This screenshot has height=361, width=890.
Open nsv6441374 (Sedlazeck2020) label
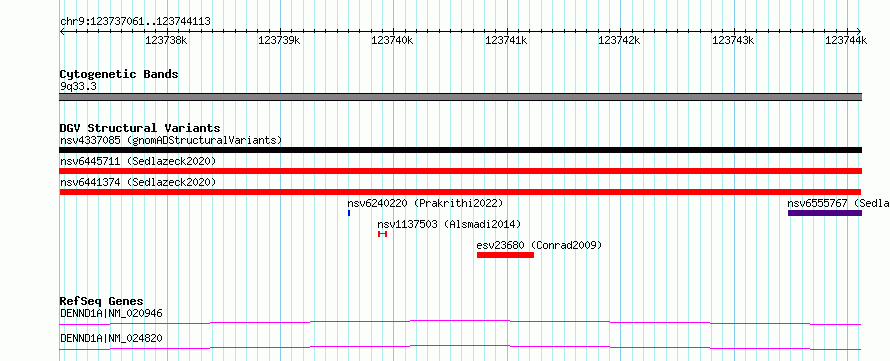click(138, 182)
